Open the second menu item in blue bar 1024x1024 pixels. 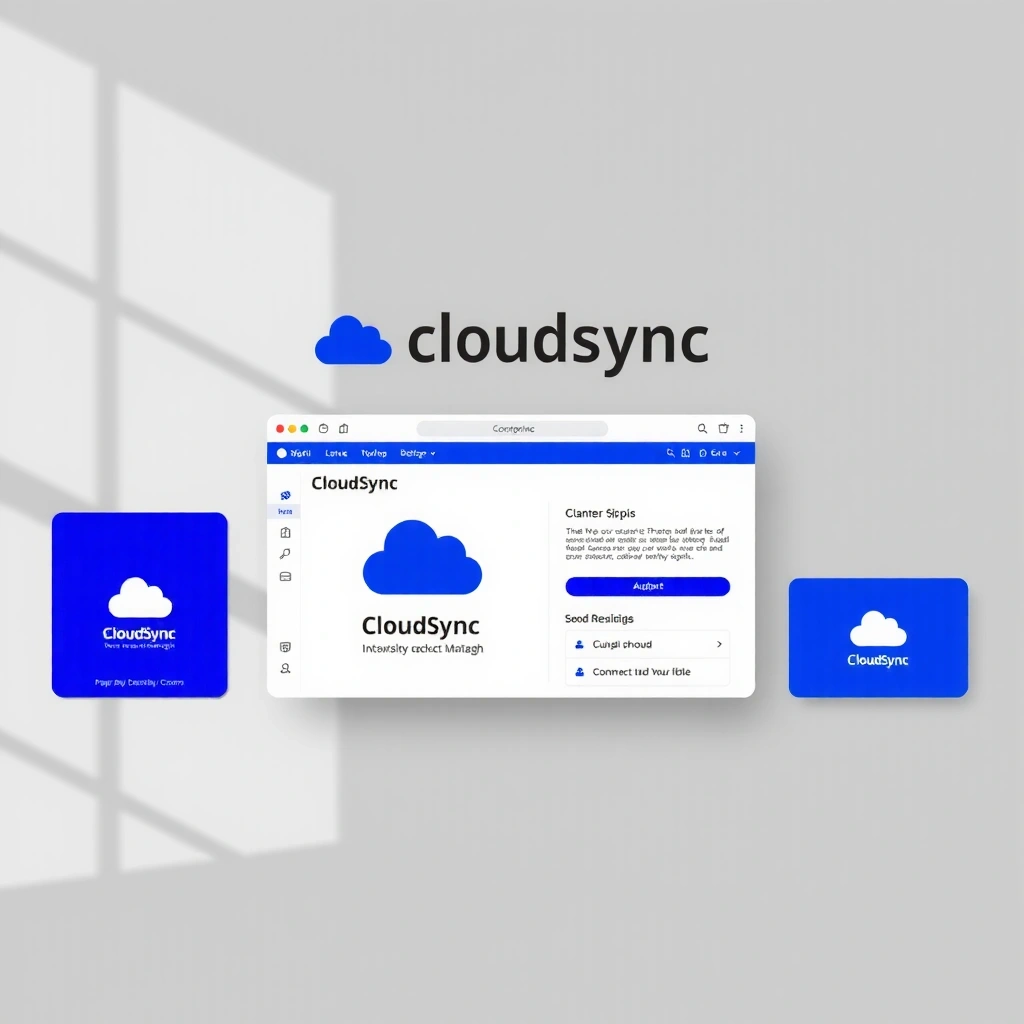click(336, 453)
